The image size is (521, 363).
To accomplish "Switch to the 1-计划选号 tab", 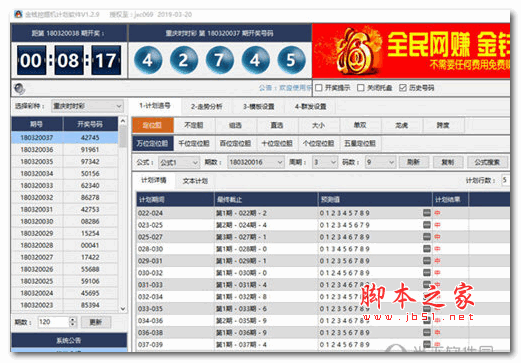I will [x=155, y=106].
